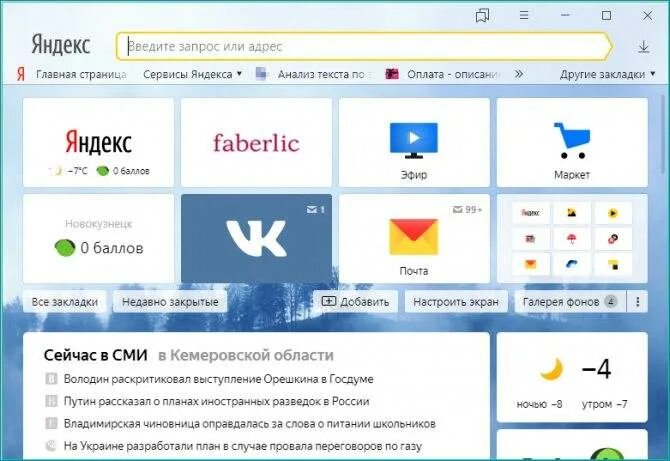Expand the Сервисы Яндекса bookmark dropdown

[x=192, y=74]
